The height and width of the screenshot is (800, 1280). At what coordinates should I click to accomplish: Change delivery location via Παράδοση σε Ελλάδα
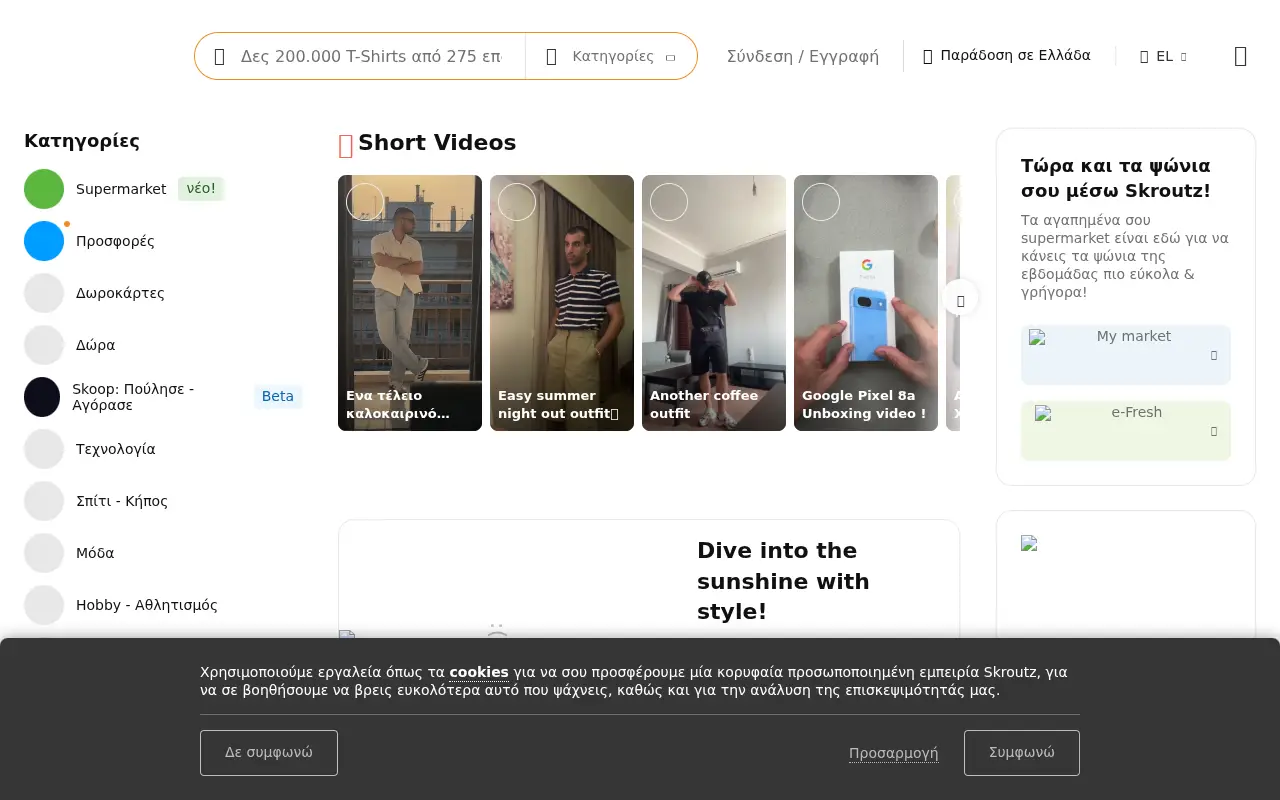(1006, 56)
